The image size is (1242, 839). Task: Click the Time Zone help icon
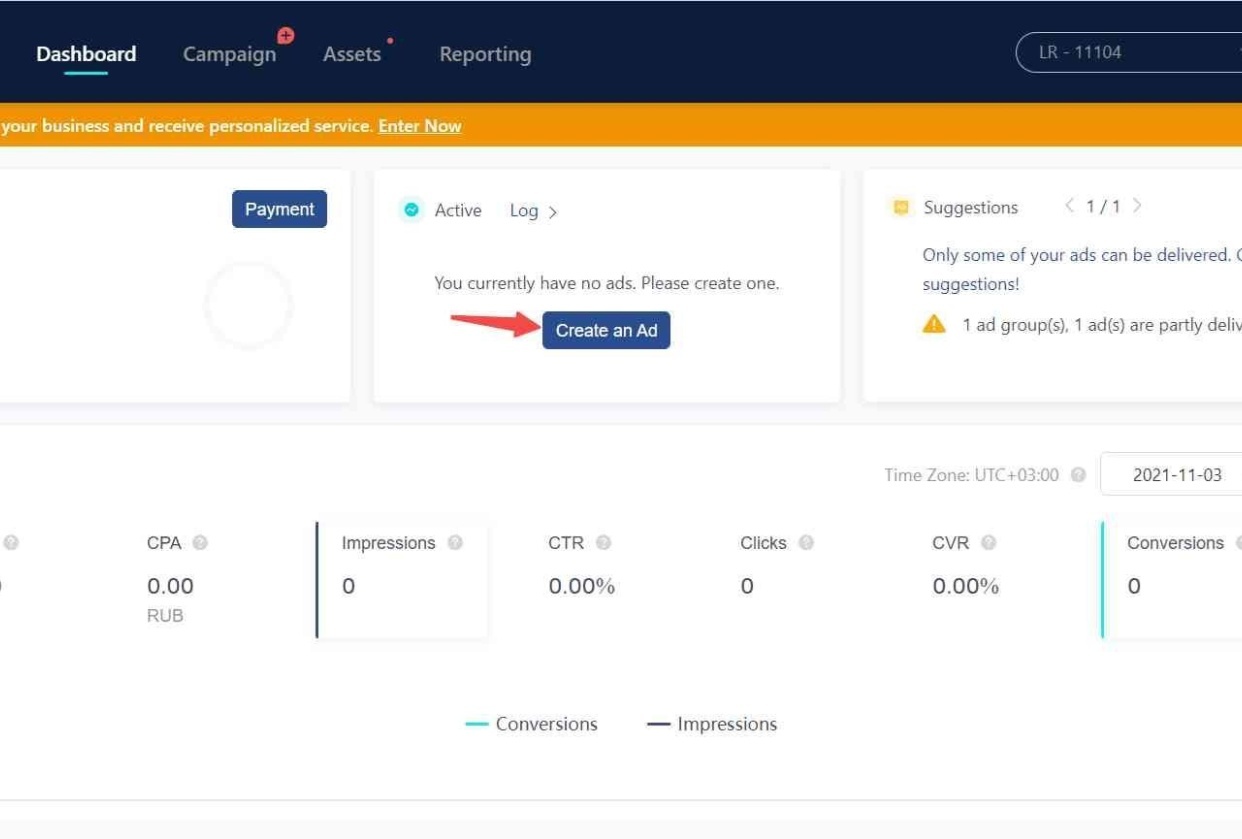coord(1078,475)
